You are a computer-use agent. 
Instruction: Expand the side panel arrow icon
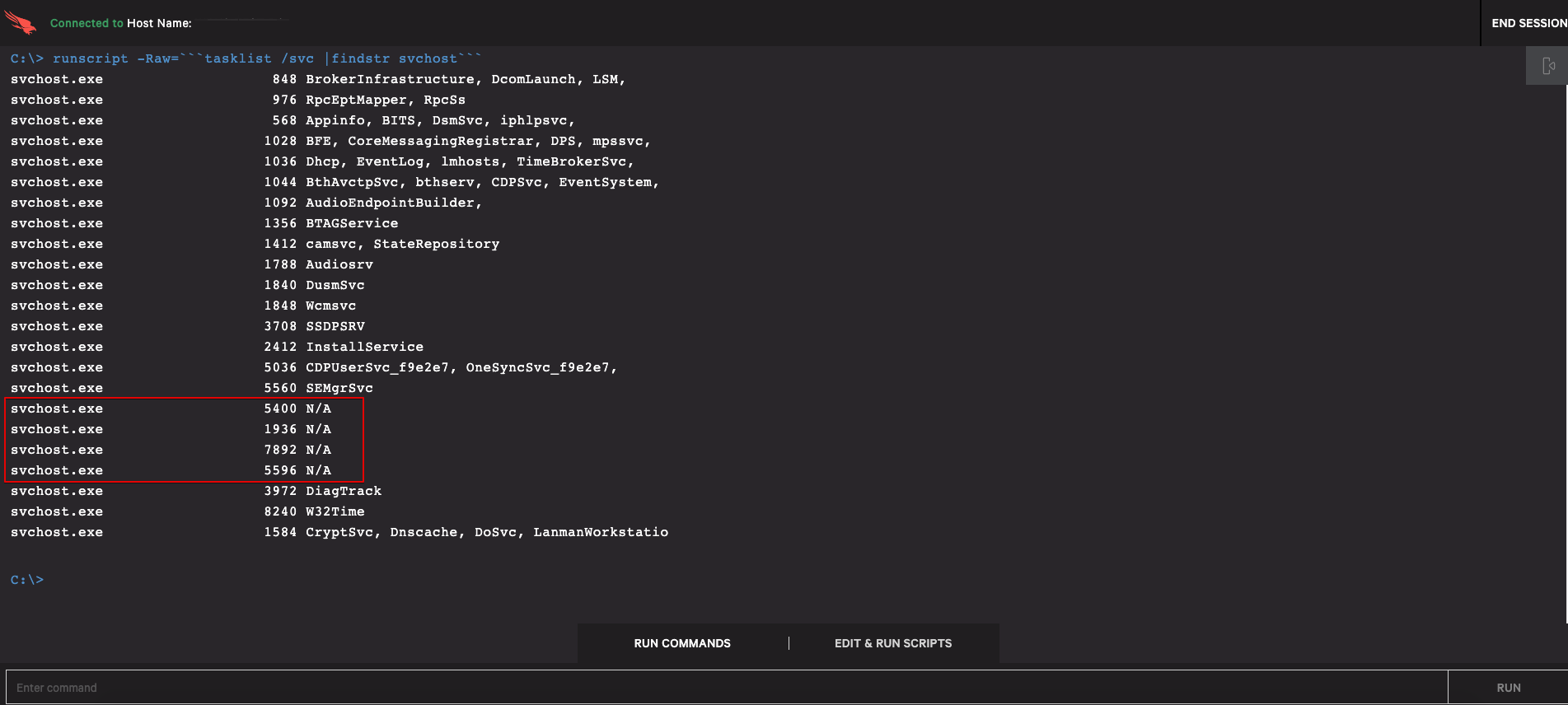pyautogui.click(x=1547, y=66)
